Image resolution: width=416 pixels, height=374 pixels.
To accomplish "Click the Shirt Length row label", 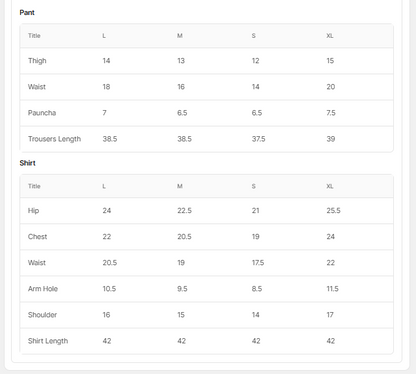I will coord(48,341).
